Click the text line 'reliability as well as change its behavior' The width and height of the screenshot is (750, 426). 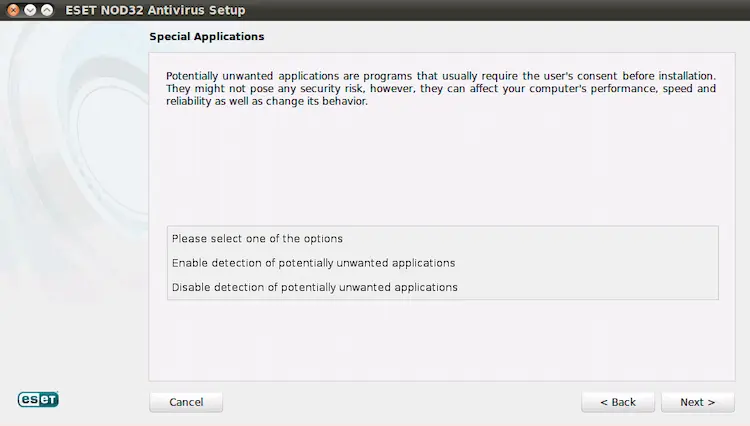coord(267,101)
